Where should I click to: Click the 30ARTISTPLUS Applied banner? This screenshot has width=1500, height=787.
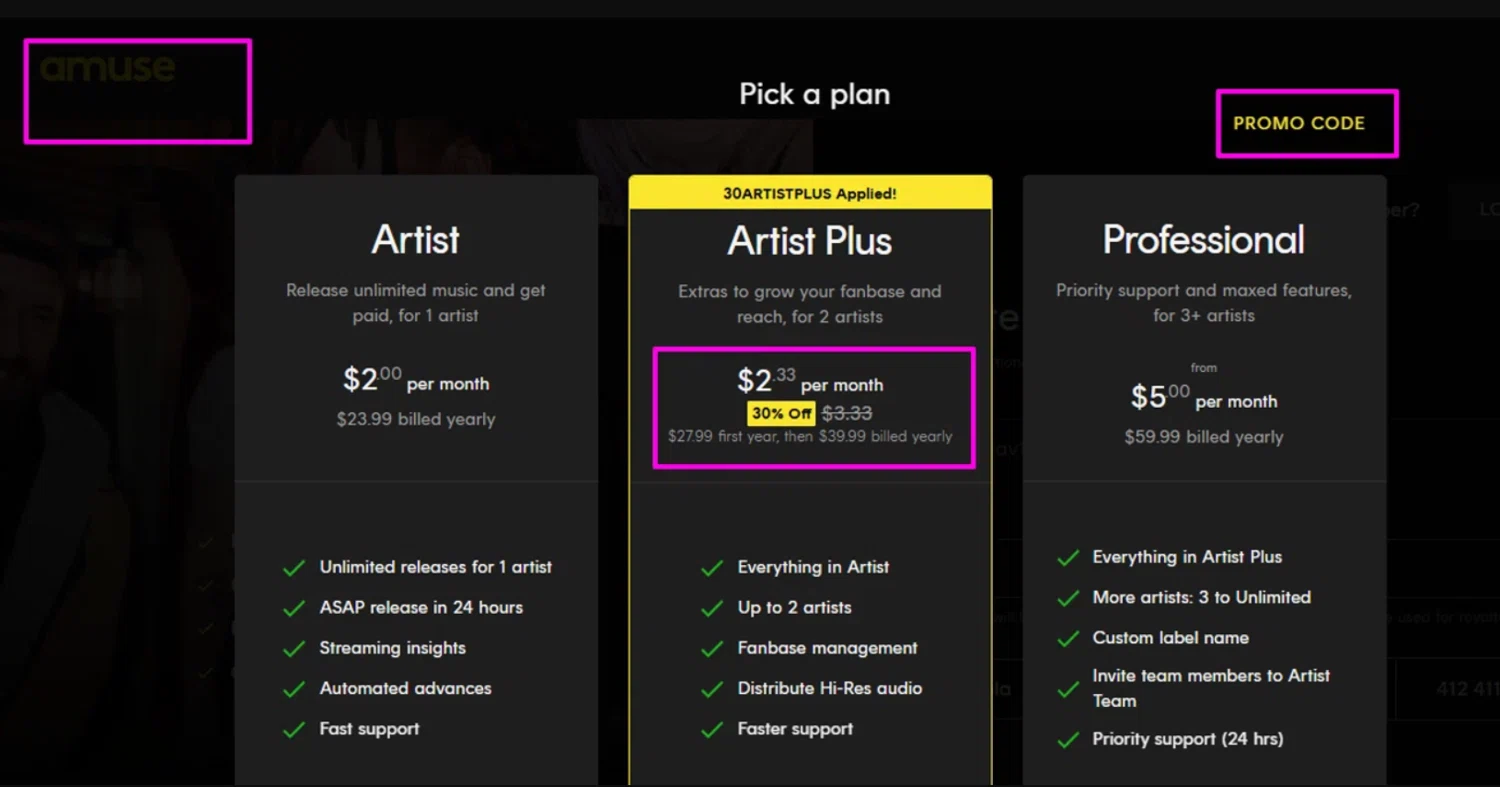tap(810, 193)
